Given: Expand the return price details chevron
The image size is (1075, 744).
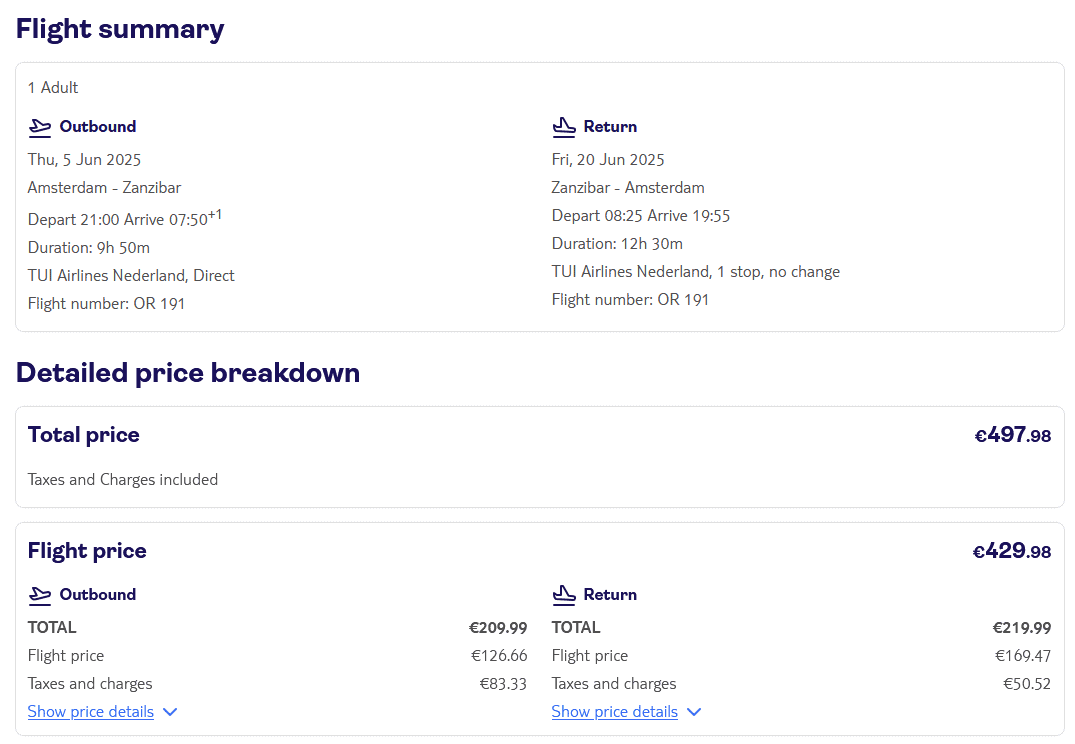Looking at the screenshot, I should tap(694, 712).
